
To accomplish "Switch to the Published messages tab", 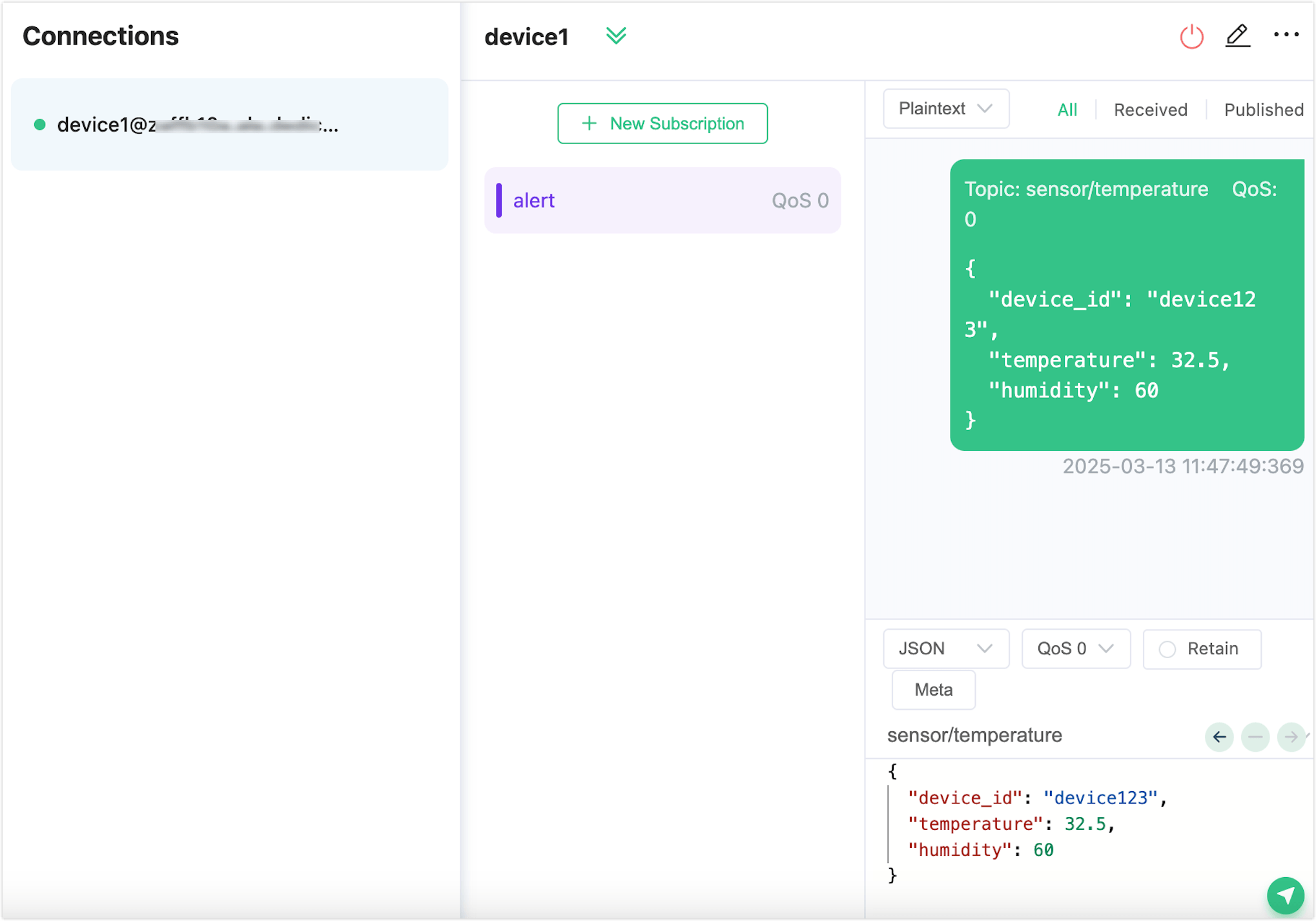I will point(1263,110).
